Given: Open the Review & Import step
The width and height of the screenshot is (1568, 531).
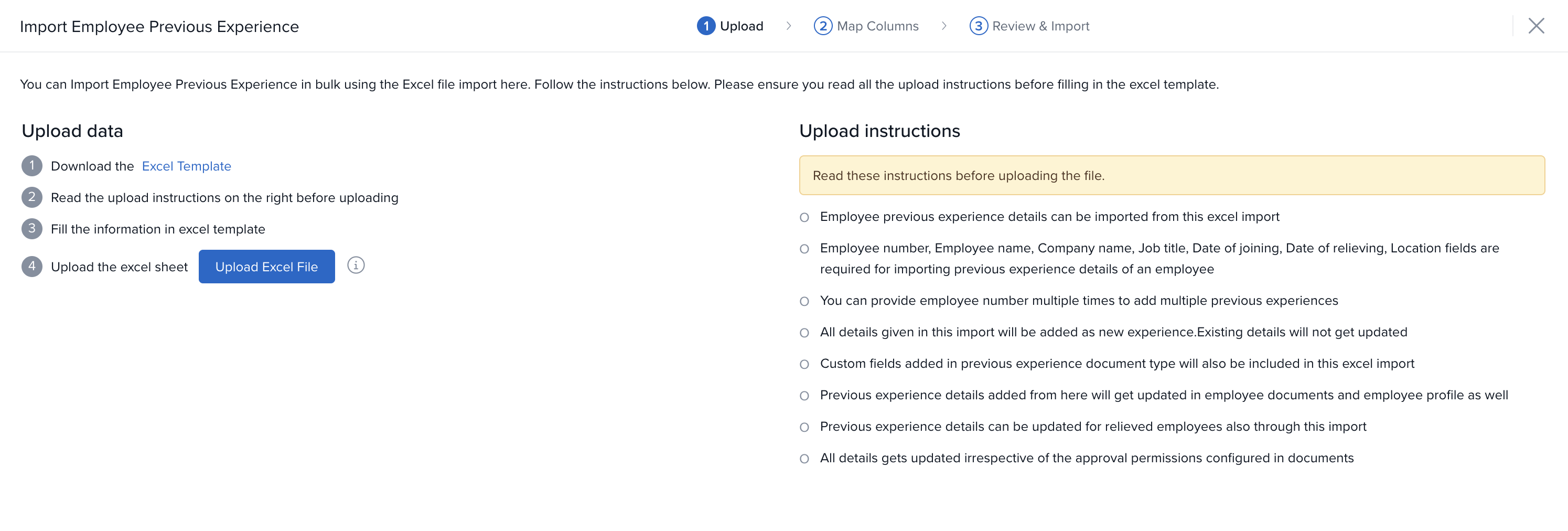Looking at the screenshot, I should coord(1029,26).
